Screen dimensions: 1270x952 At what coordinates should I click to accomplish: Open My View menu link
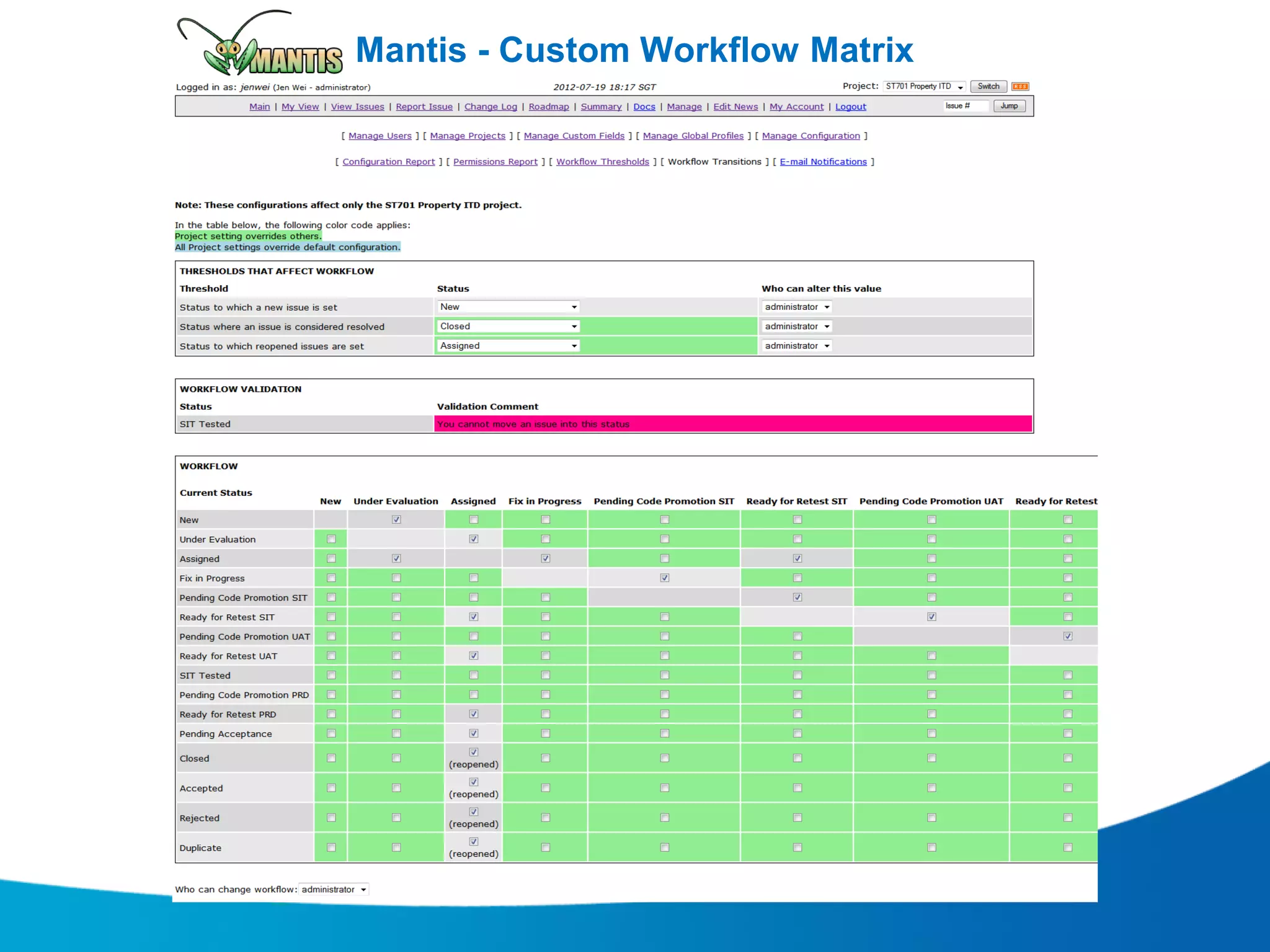tap(300, 107)
